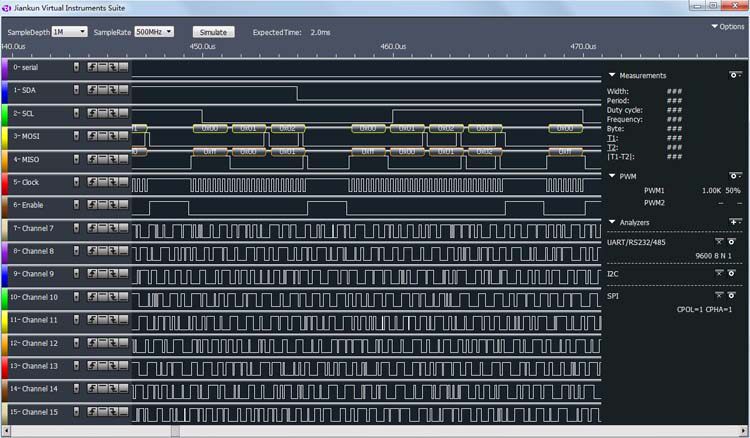
Task: Set rising edge trigger on serial channel
Action: [92, 67]
